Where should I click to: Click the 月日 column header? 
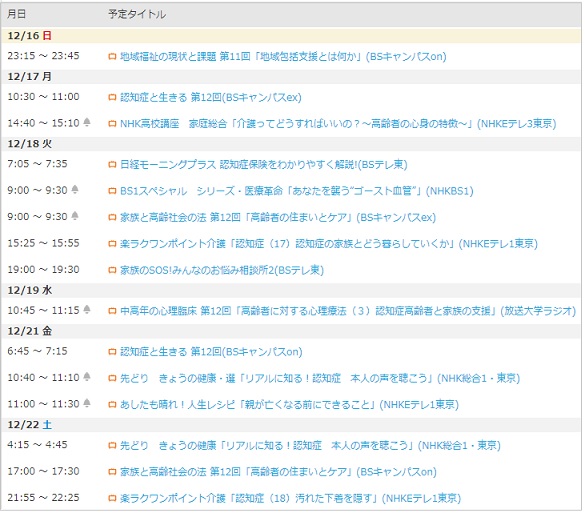17,14
